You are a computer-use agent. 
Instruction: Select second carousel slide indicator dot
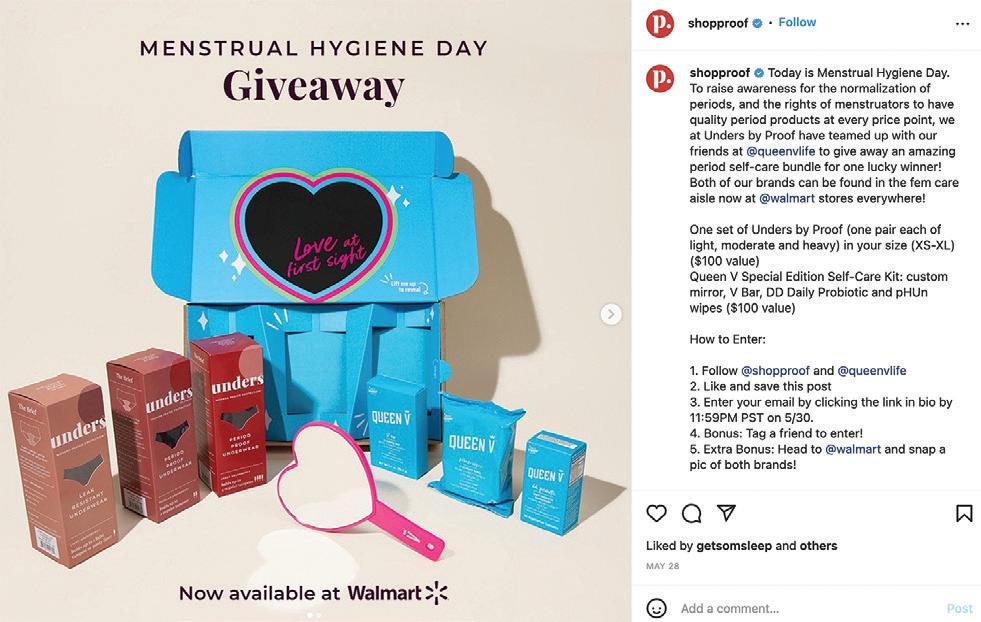point(318,616)
